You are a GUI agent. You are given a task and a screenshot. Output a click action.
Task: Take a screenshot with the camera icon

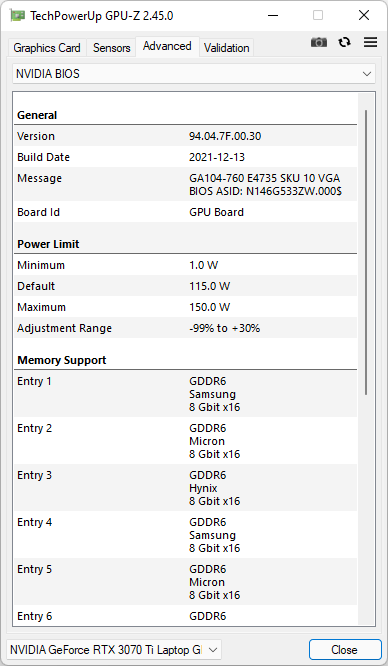pos(319,42)
